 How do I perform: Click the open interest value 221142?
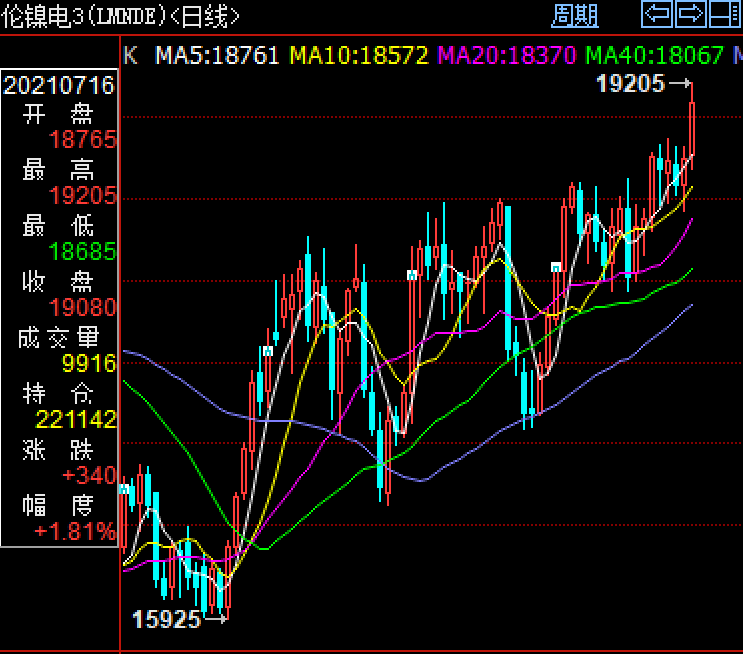[76, 419]
